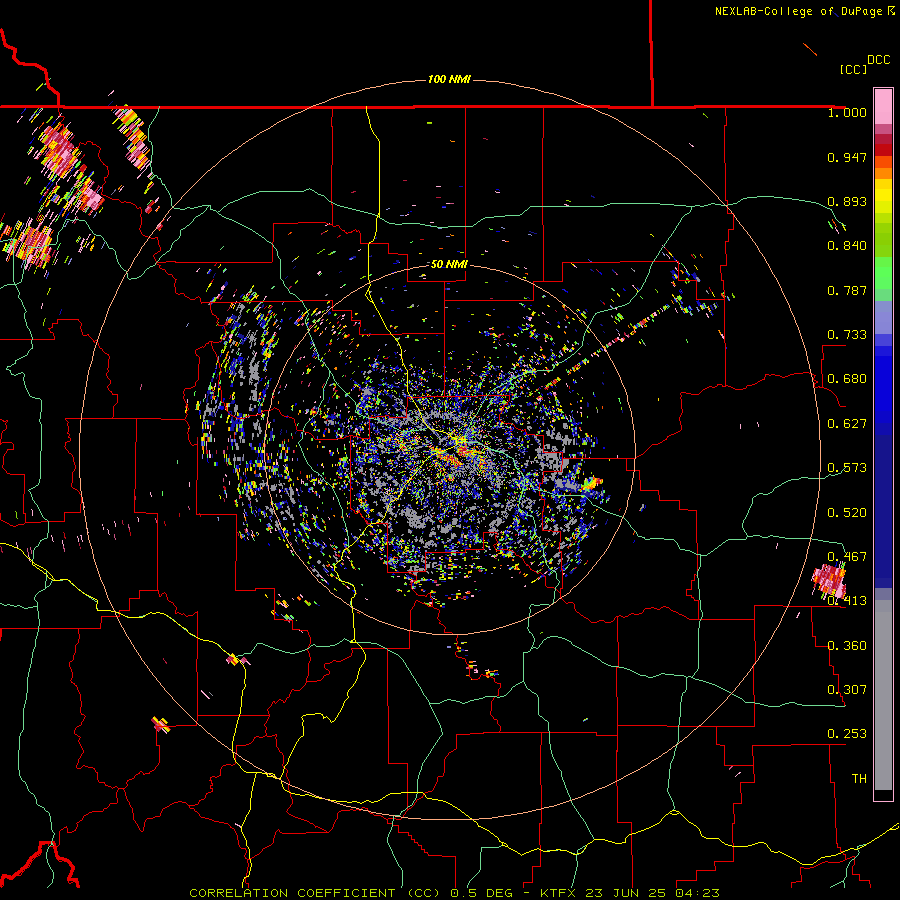Image resolution: width=900 pixels, height=900 pixels.
Task: Click the 0.627 scale value
Action: pyautogui.click(x=847, y=424)
